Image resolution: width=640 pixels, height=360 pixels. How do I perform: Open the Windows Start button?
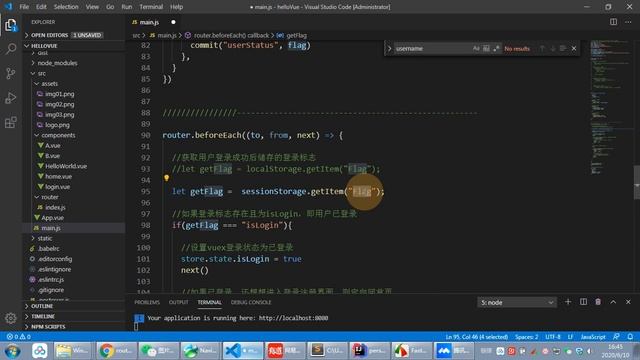coord(12,351)
